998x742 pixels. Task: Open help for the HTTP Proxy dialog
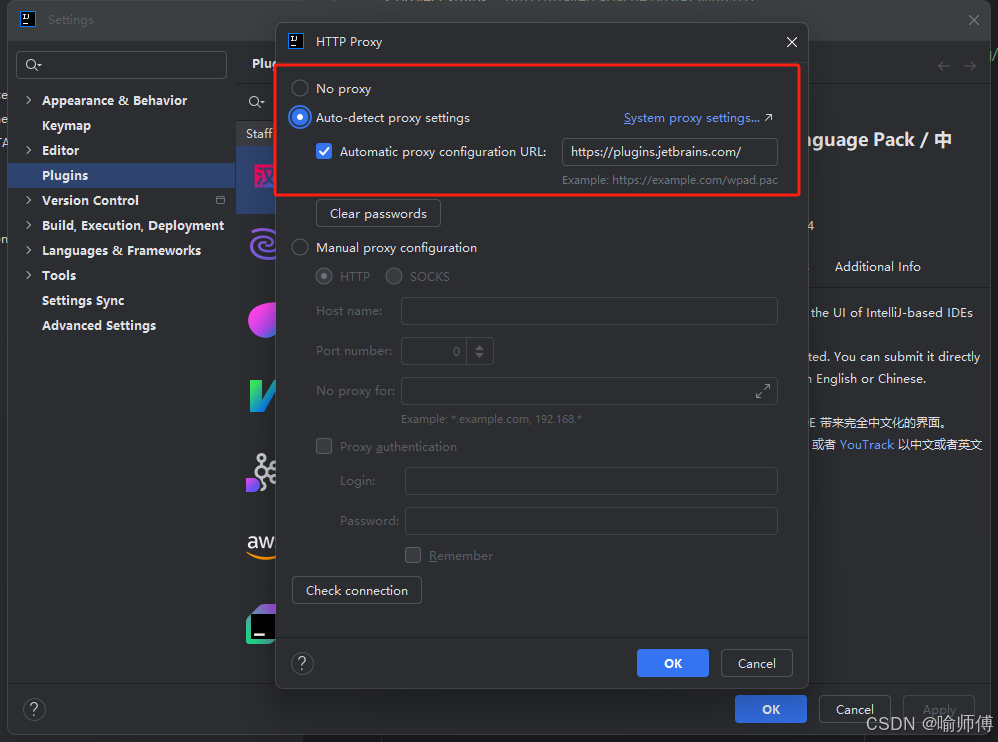(302, 663)
